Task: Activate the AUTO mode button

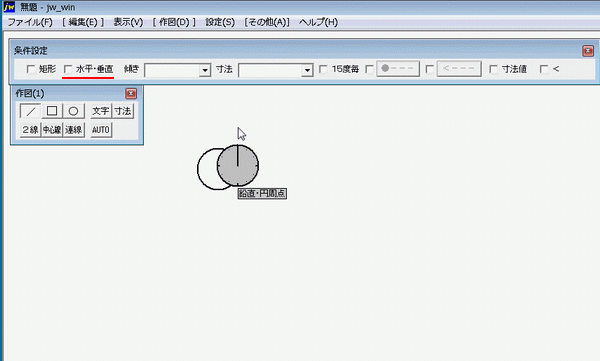Action: (x=101, y=130)
